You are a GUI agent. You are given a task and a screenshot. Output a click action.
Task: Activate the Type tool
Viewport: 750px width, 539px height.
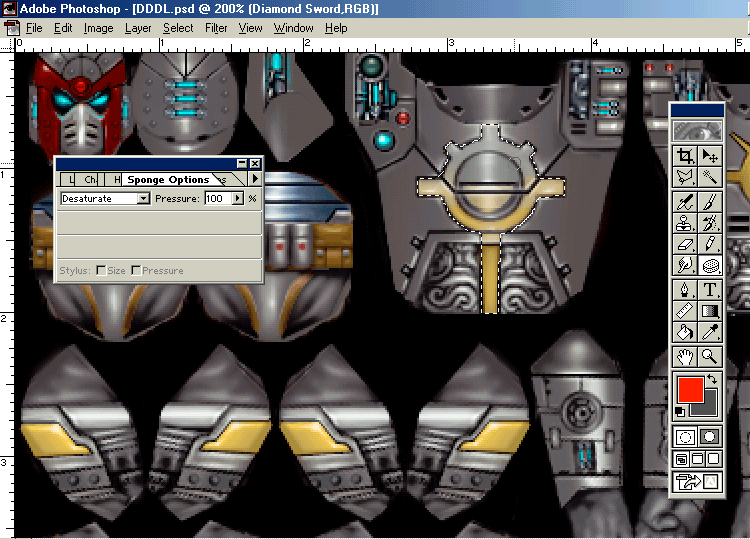tap(710, 290)
